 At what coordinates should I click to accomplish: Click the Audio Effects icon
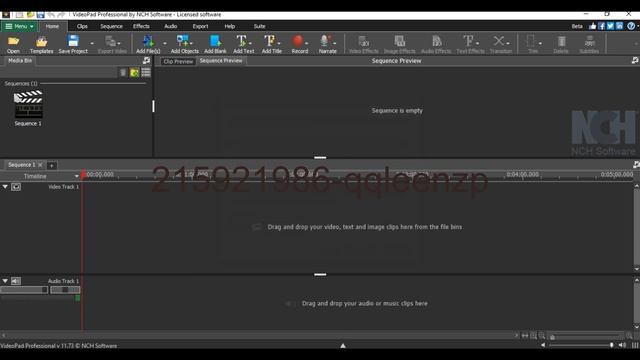point(436,44)
